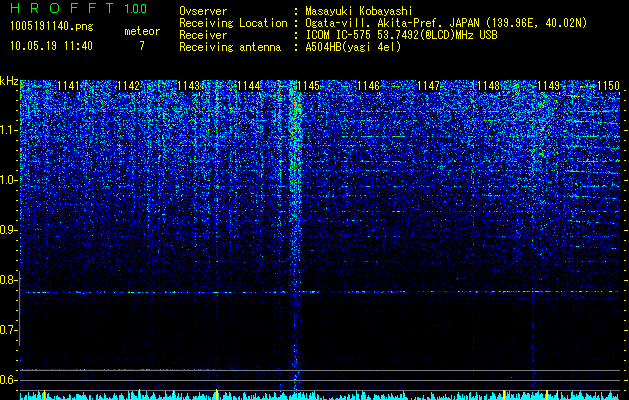Click the 1142 time marker
Viewport: 629px width, 400px height.
[x=129, y=86]
